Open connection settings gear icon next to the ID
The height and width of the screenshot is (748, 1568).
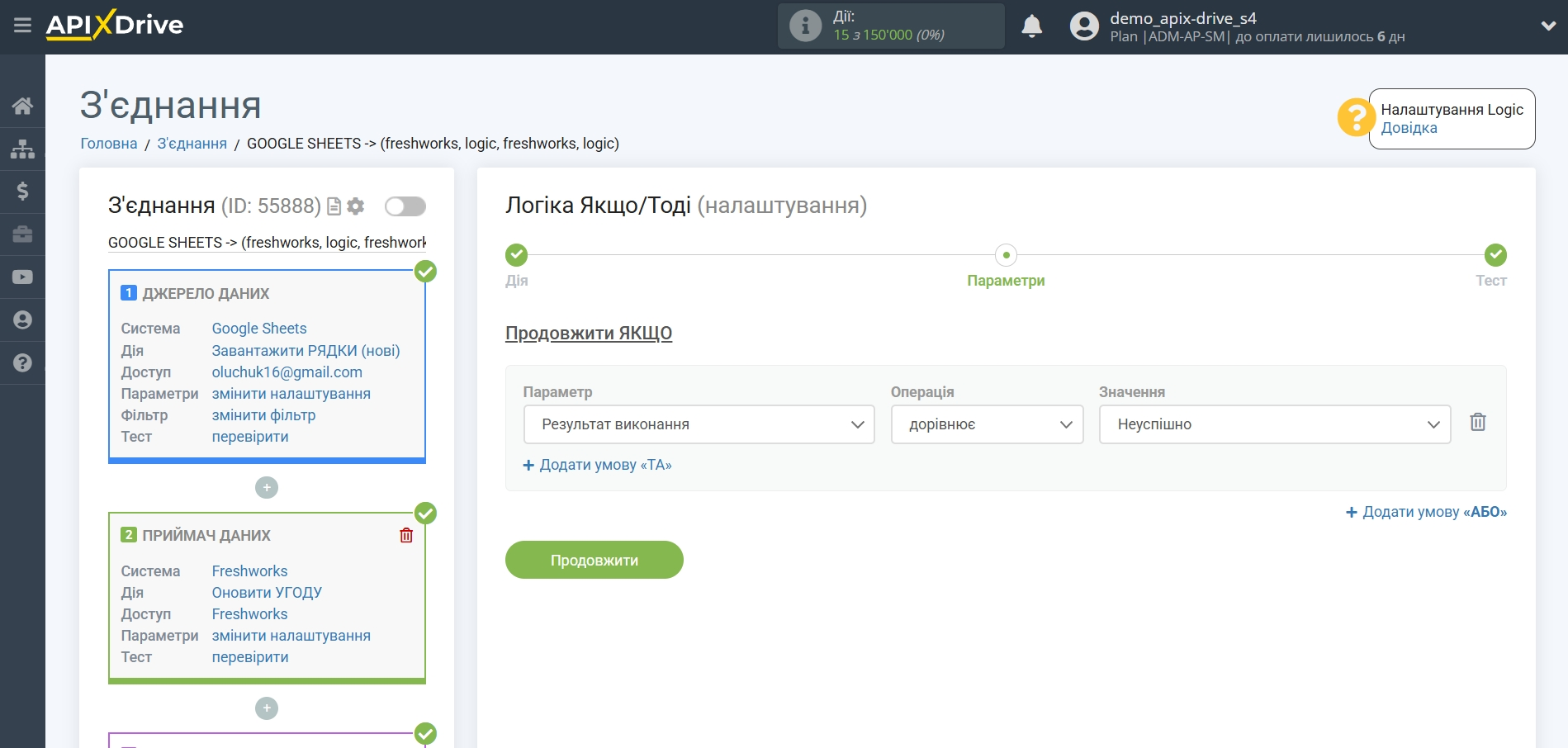pyautogui.click(x=356, y=206)
